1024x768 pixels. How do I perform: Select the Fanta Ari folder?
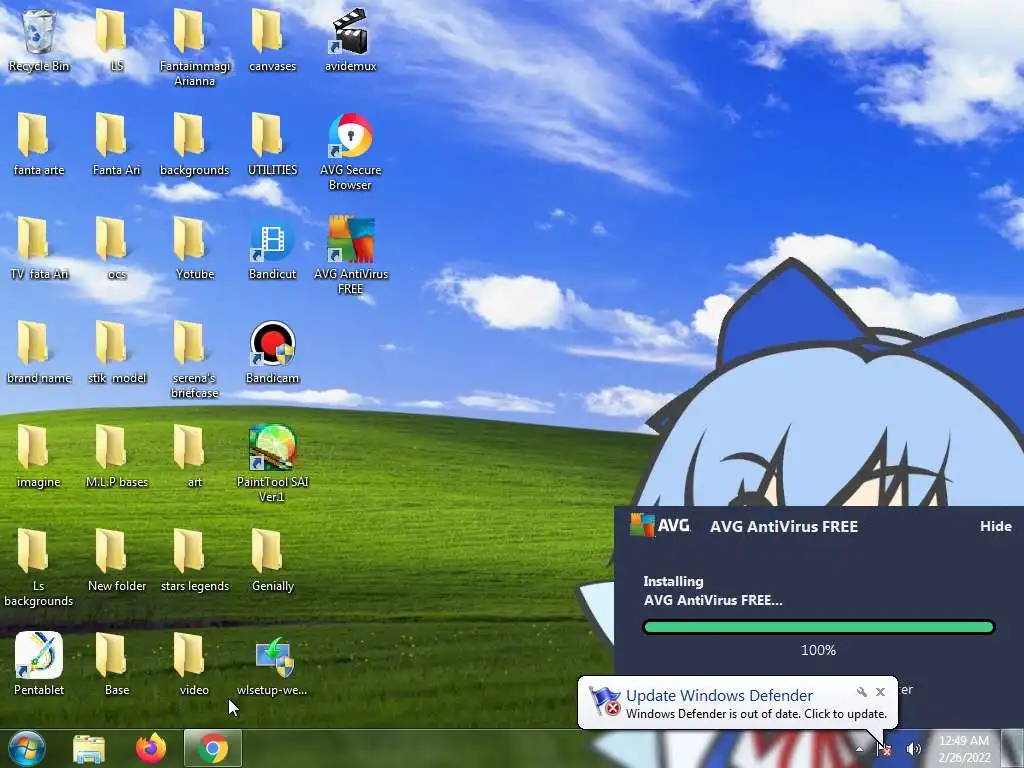tap(117, 144)
